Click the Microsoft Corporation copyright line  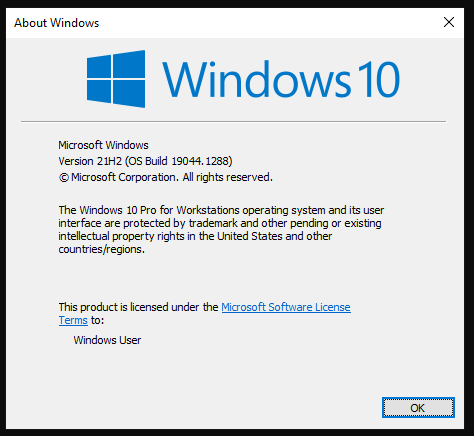coord(166,177)
